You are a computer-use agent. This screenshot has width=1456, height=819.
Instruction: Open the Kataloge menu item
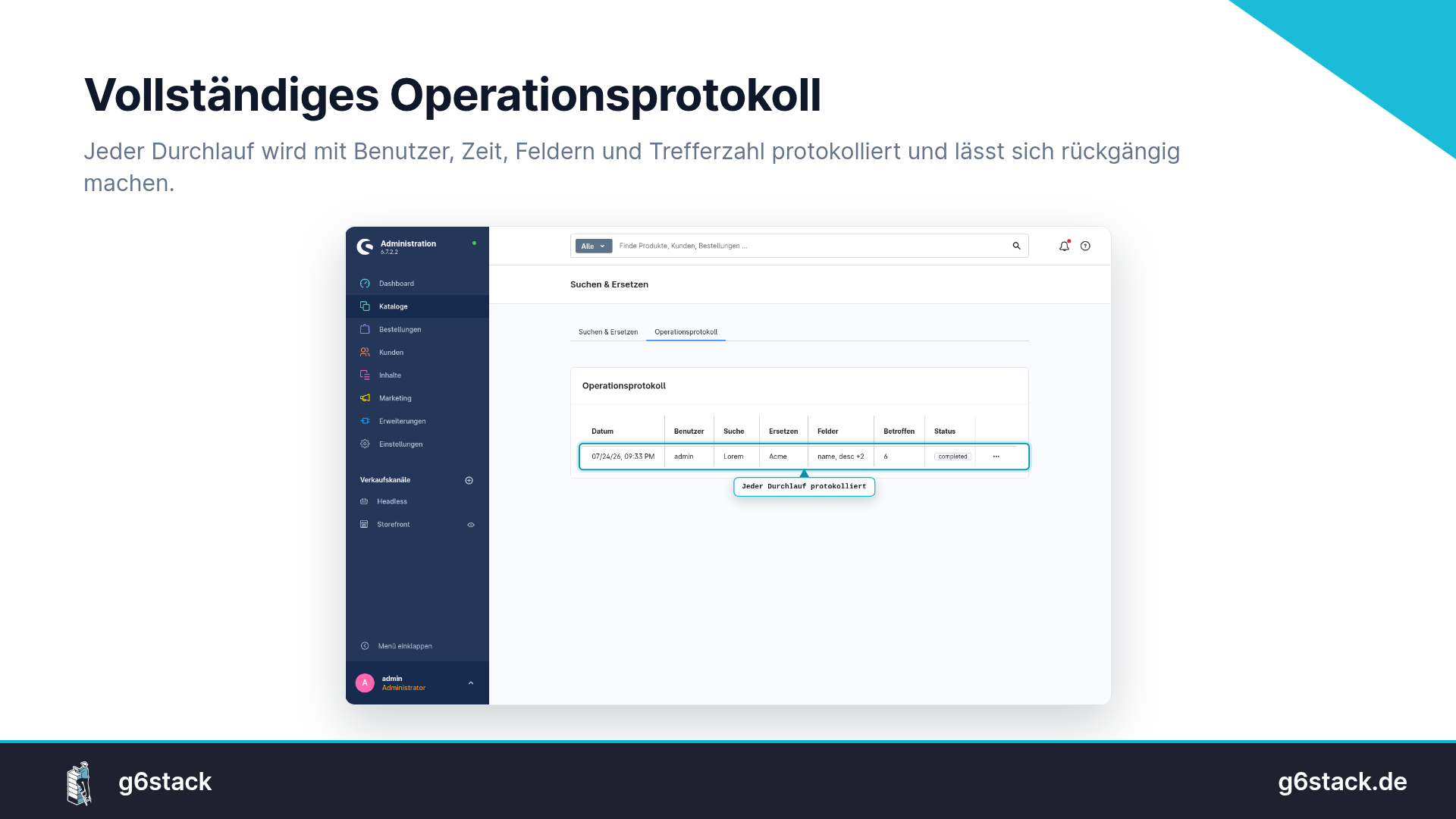[x=417, y=306]
